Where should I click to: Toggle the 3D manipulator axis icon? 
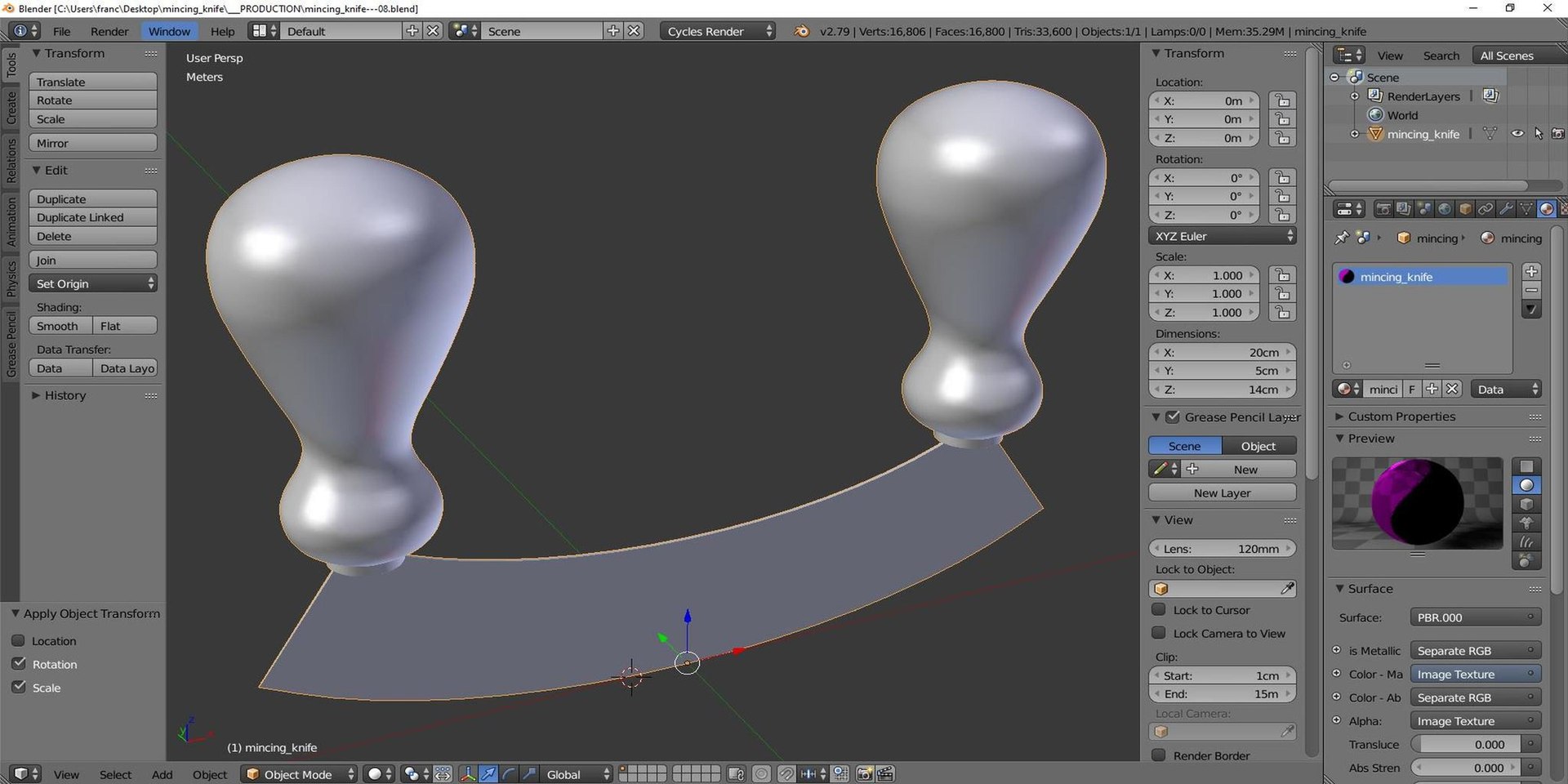coord(468,774)
